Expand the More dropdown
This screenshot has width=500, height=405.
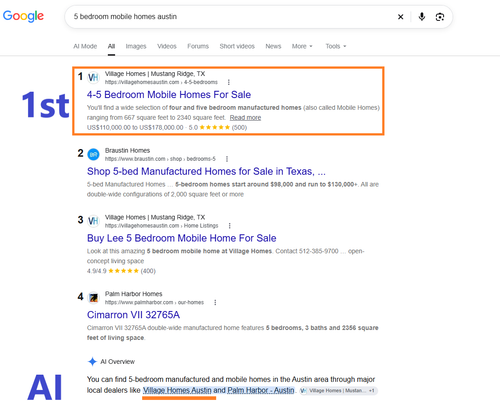302,46
